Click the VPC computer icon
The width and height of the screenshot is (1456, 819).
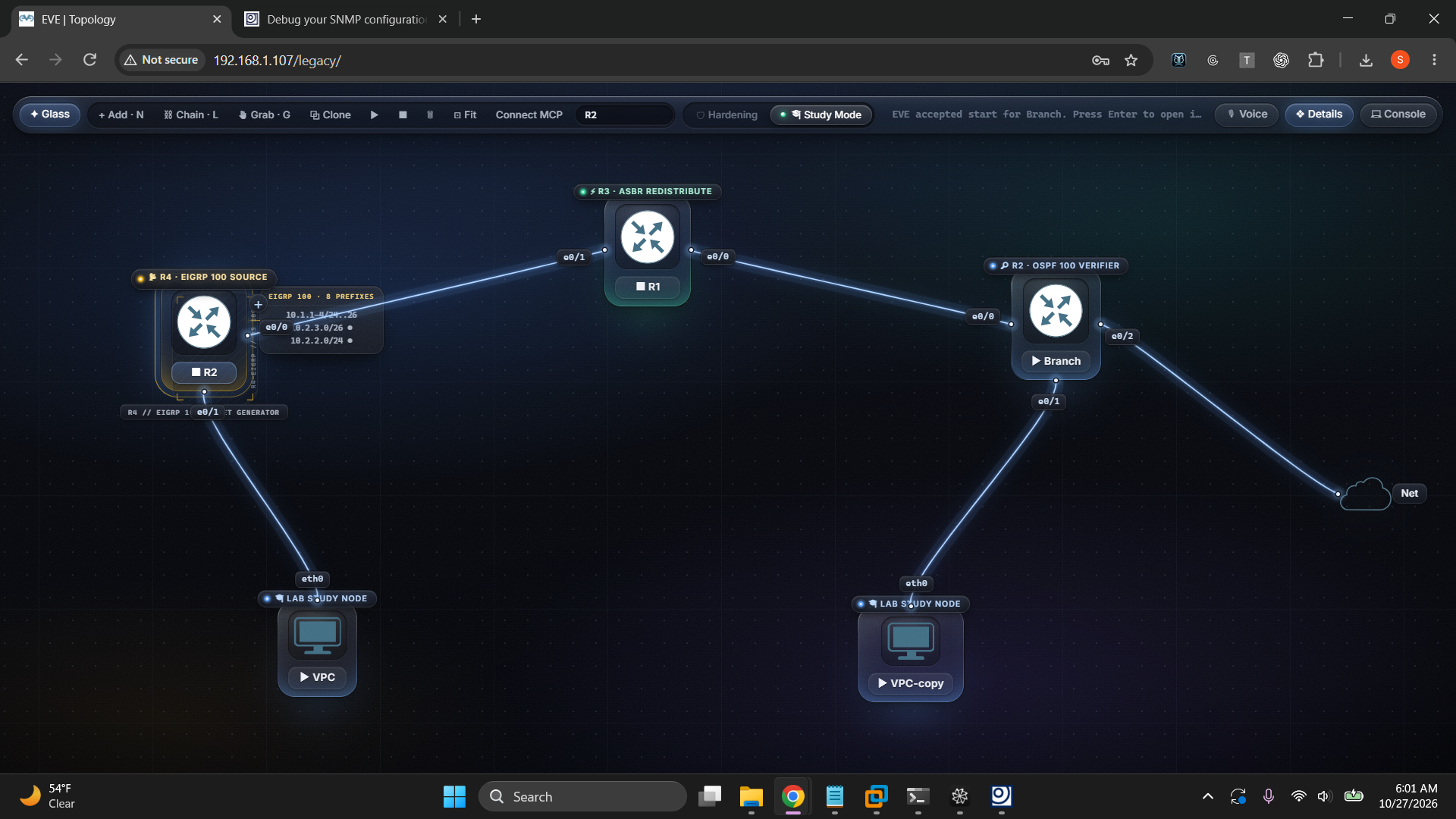pyautogui.click(x=317, y=635)
